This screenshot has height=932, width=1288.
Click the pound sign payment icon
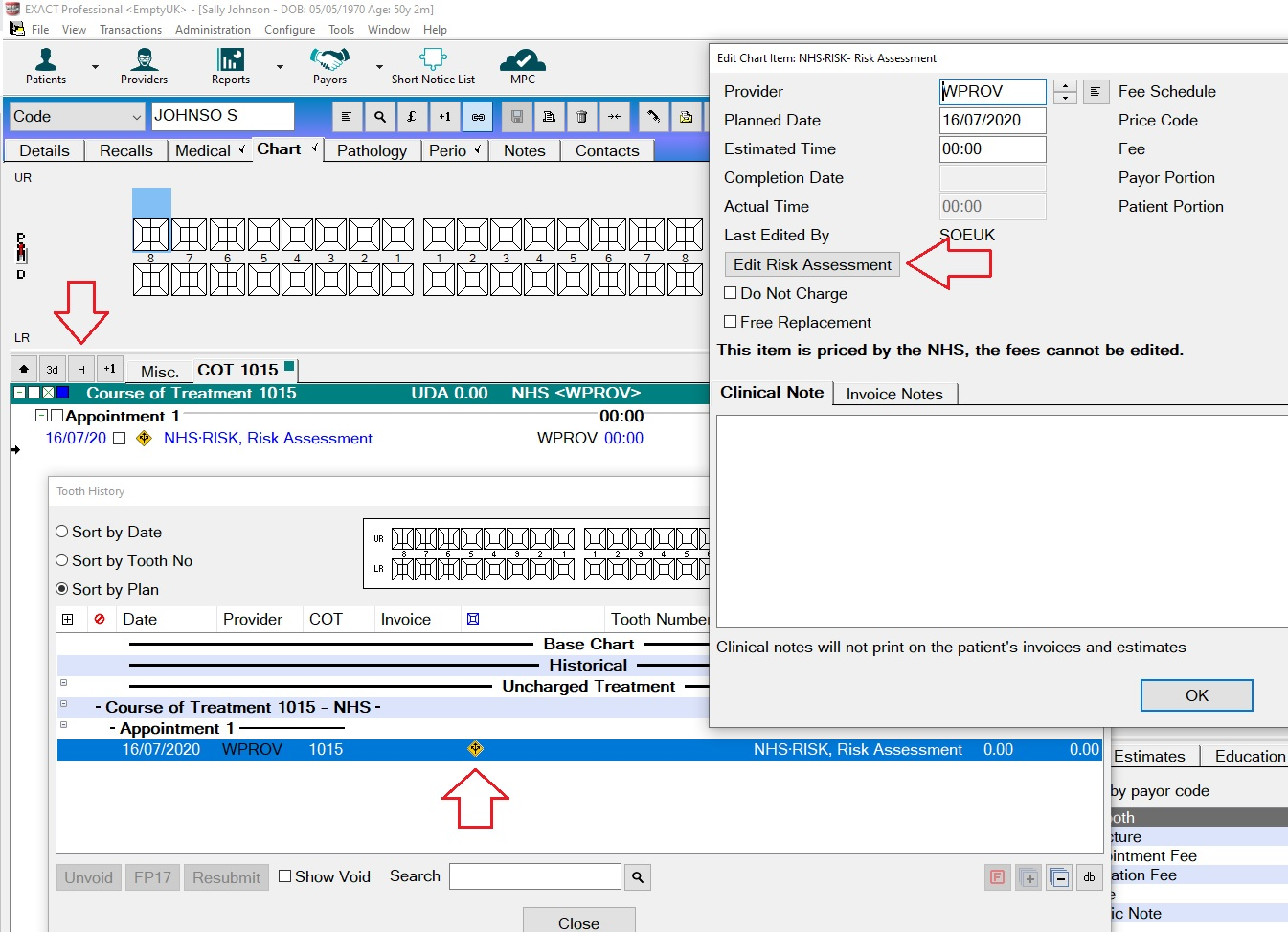[412, 117]
